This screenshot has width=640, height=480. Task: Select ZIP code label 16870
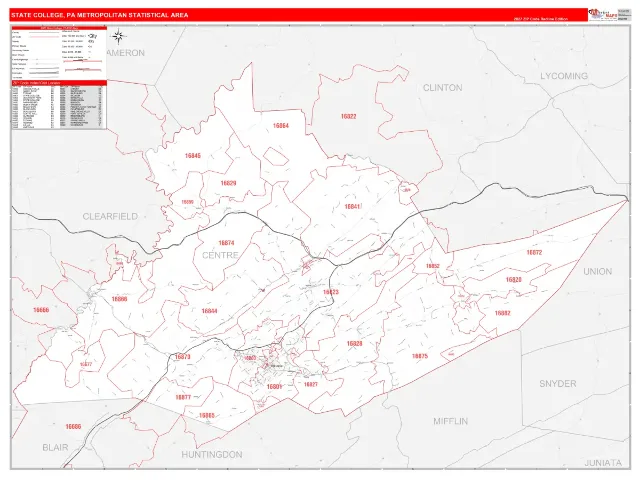(x=182, y=357)
